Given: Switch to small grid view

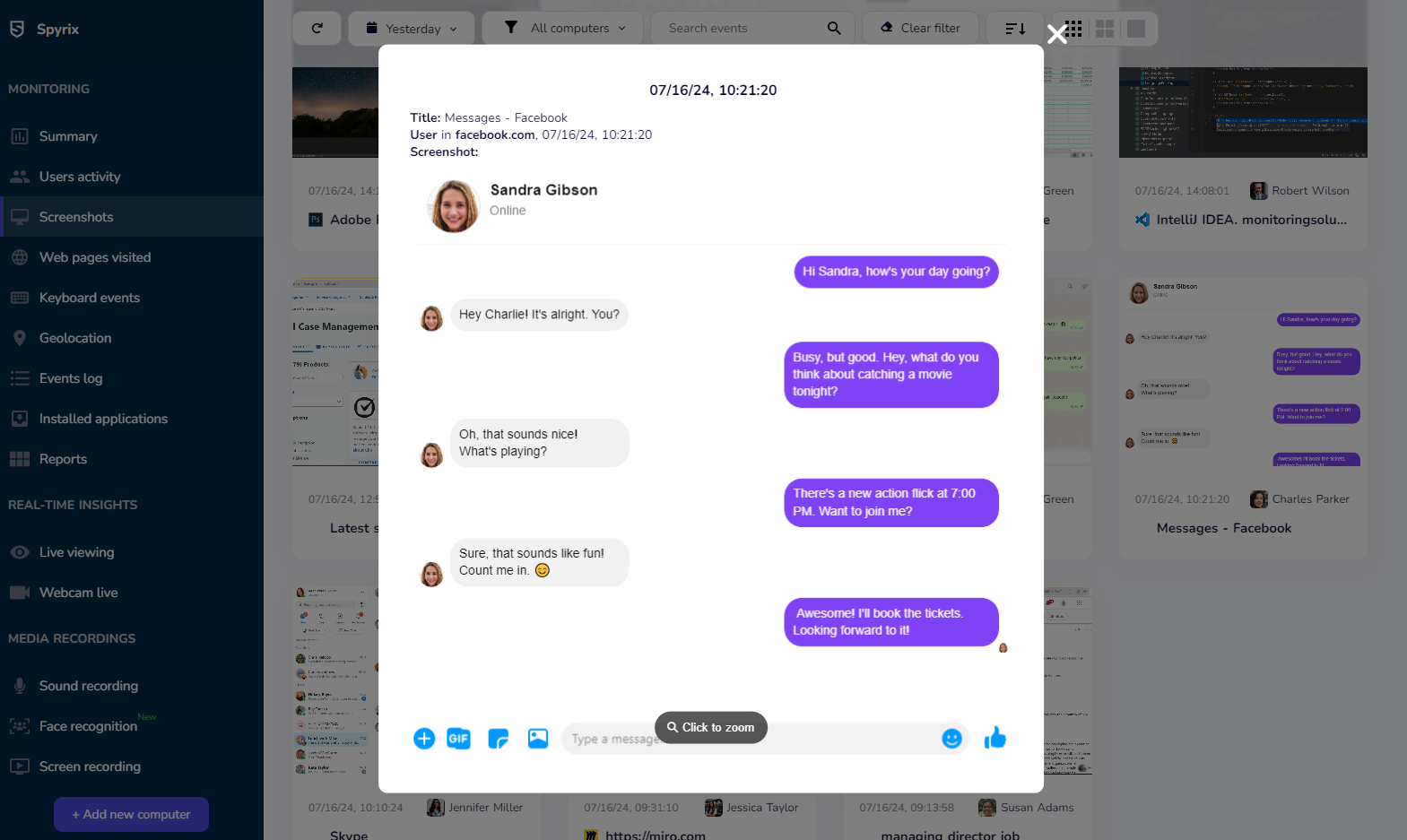Looking at the screenshot, I should click(1073, 29).
